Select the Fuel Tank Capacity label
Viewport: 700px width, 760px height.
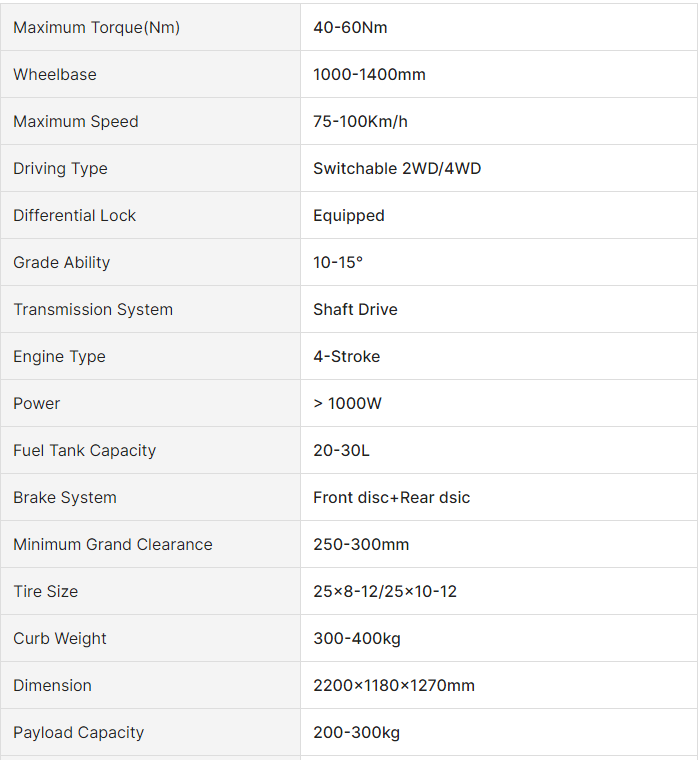(x=84, y=451)
